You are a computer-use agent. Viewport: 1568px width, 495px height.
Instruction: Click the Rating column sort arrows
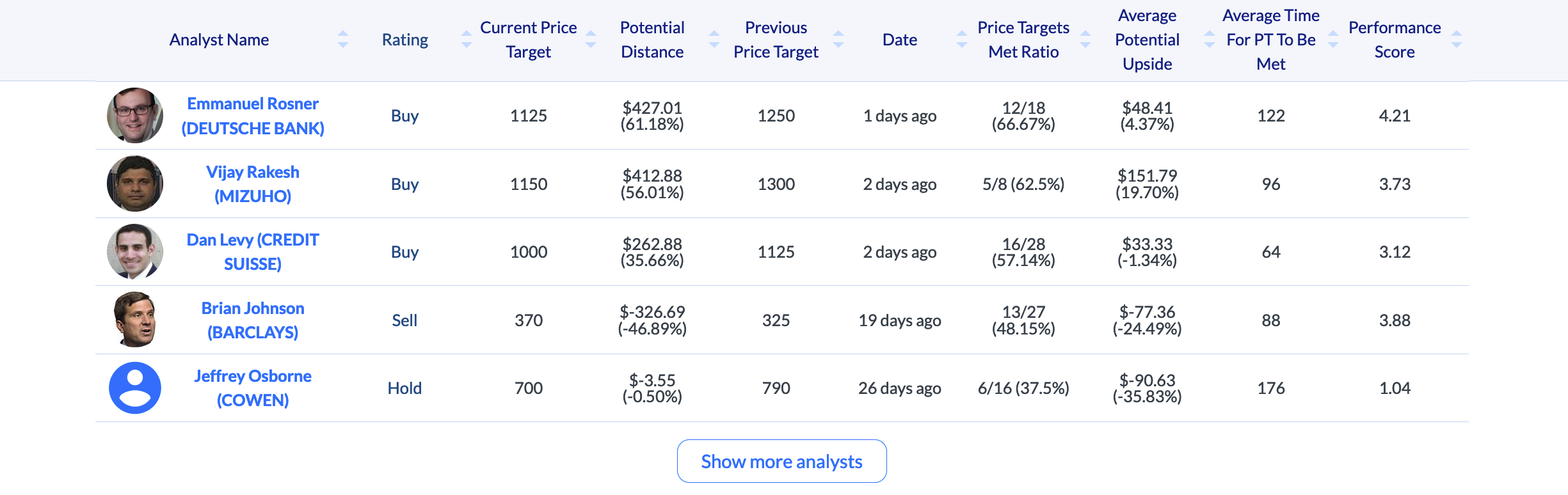467,40
